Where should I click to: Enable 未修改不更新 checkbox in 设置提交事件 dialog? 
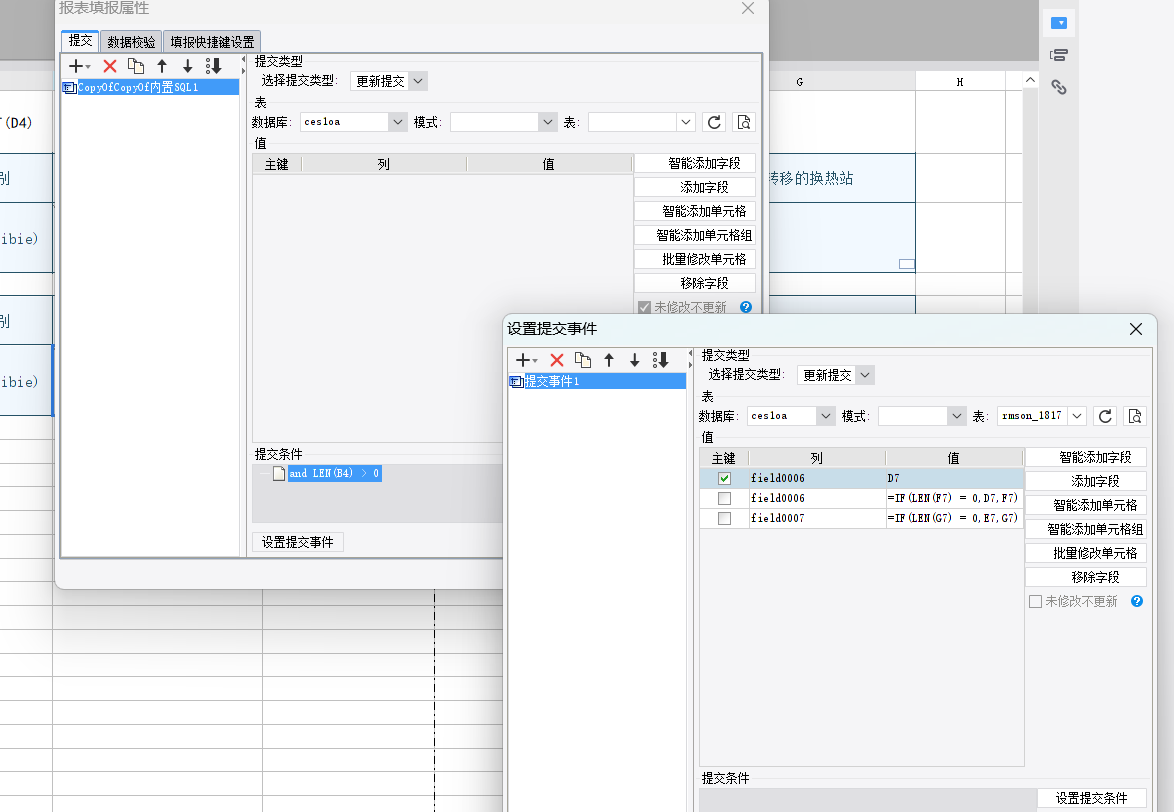tap(1035, 602)
